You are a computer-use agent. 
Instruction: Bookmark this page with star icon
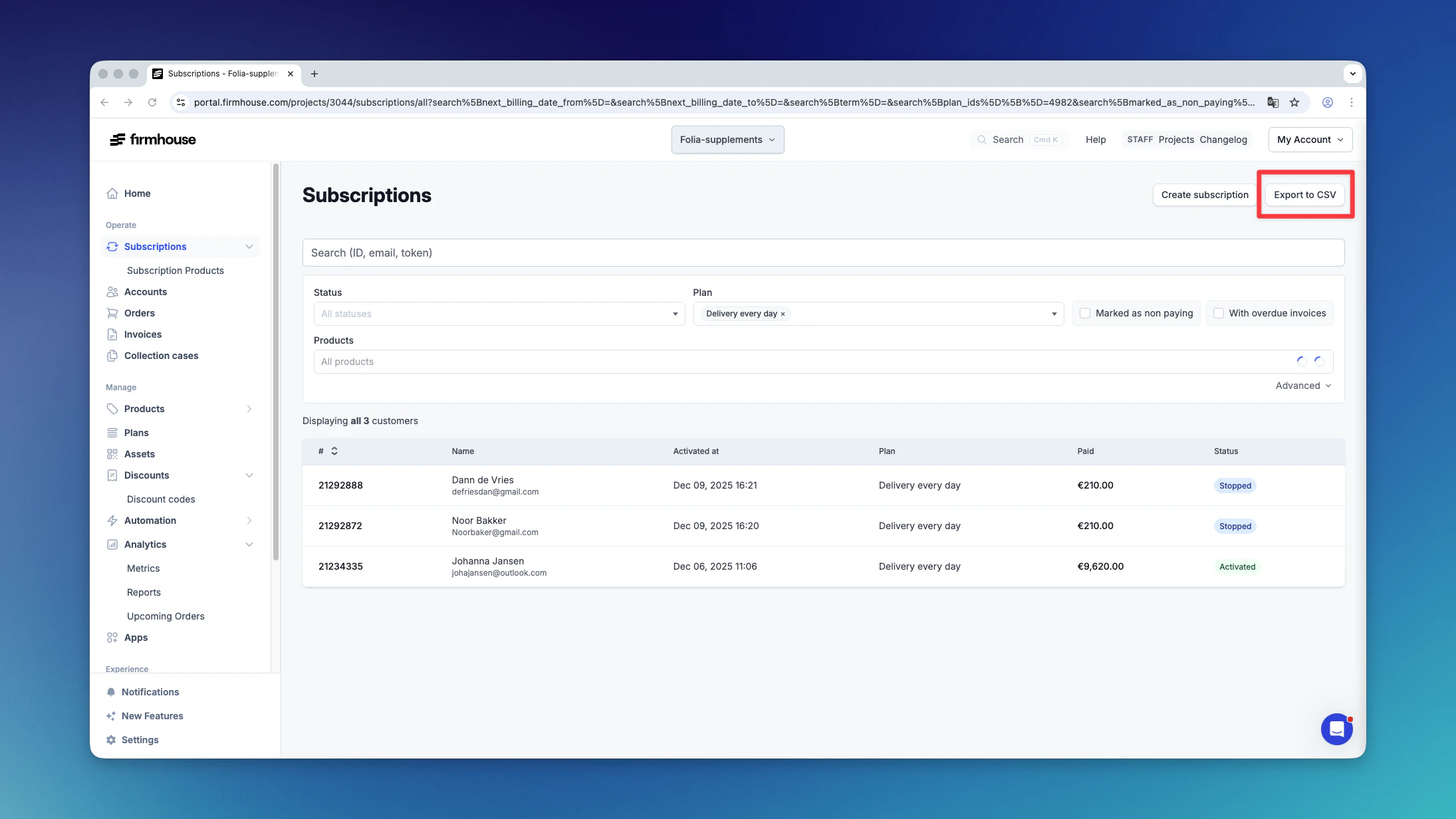tap(1294, 102)
